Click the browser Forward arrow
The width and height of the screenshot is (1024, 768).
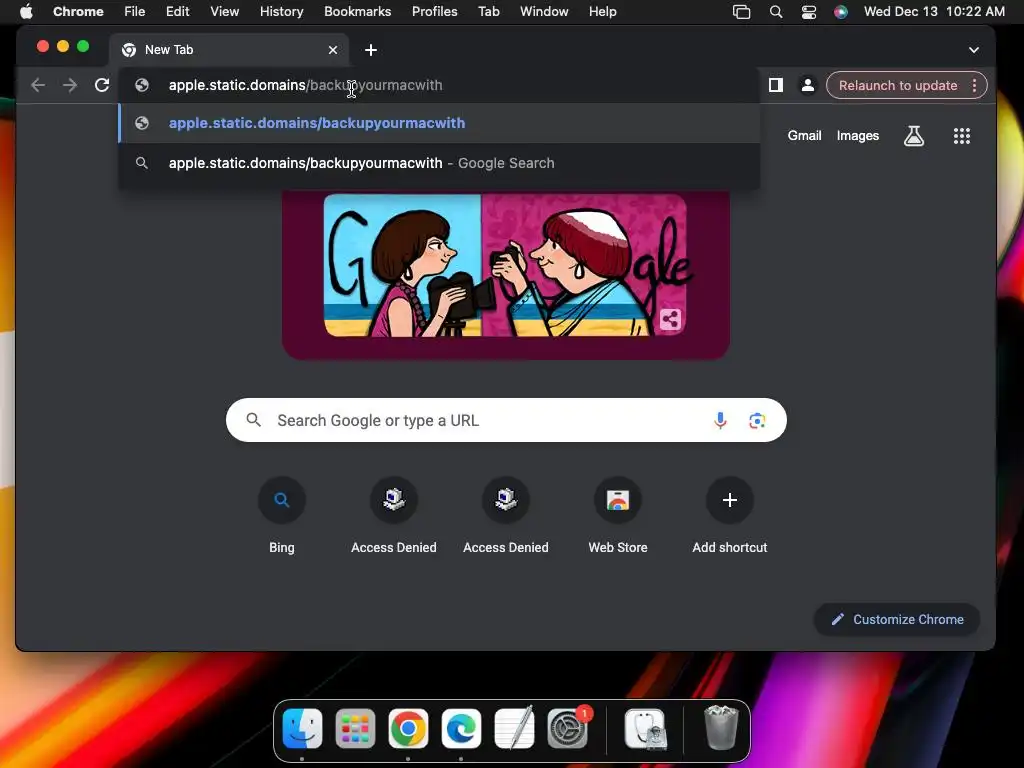[x=70, y=85]
